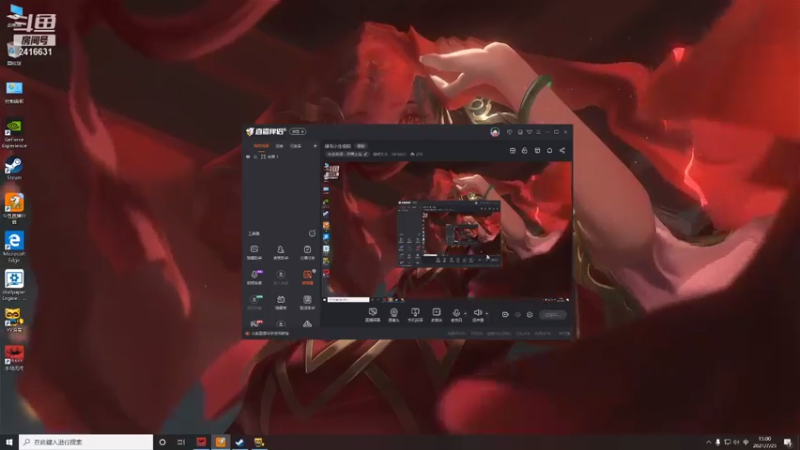Open the taskbar clock and date
This screenshot has width=800, height=450.
(764, 442)
